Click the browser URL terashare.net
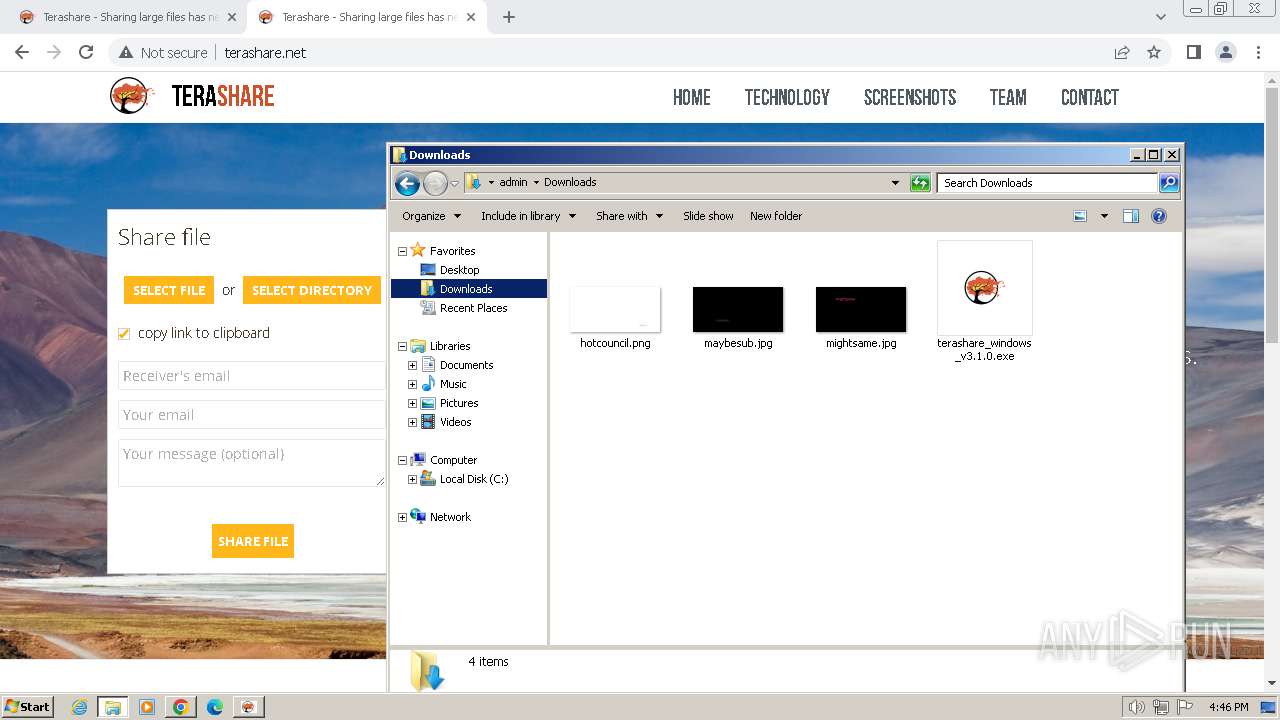Image resolution: width=1280 pixels, height=720 pixels. 265,53
